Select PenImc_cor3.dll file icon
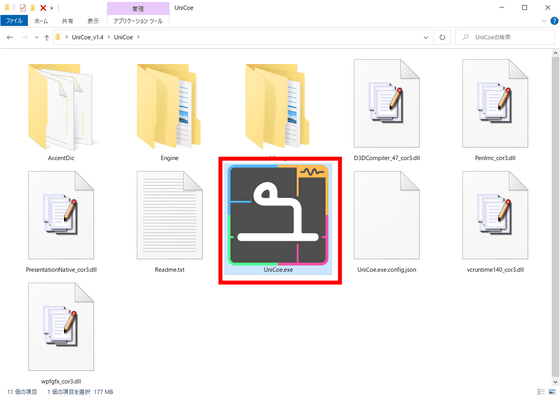Image resolution: width=560 pixels, height=398 pixels. [x=495, y=104]
